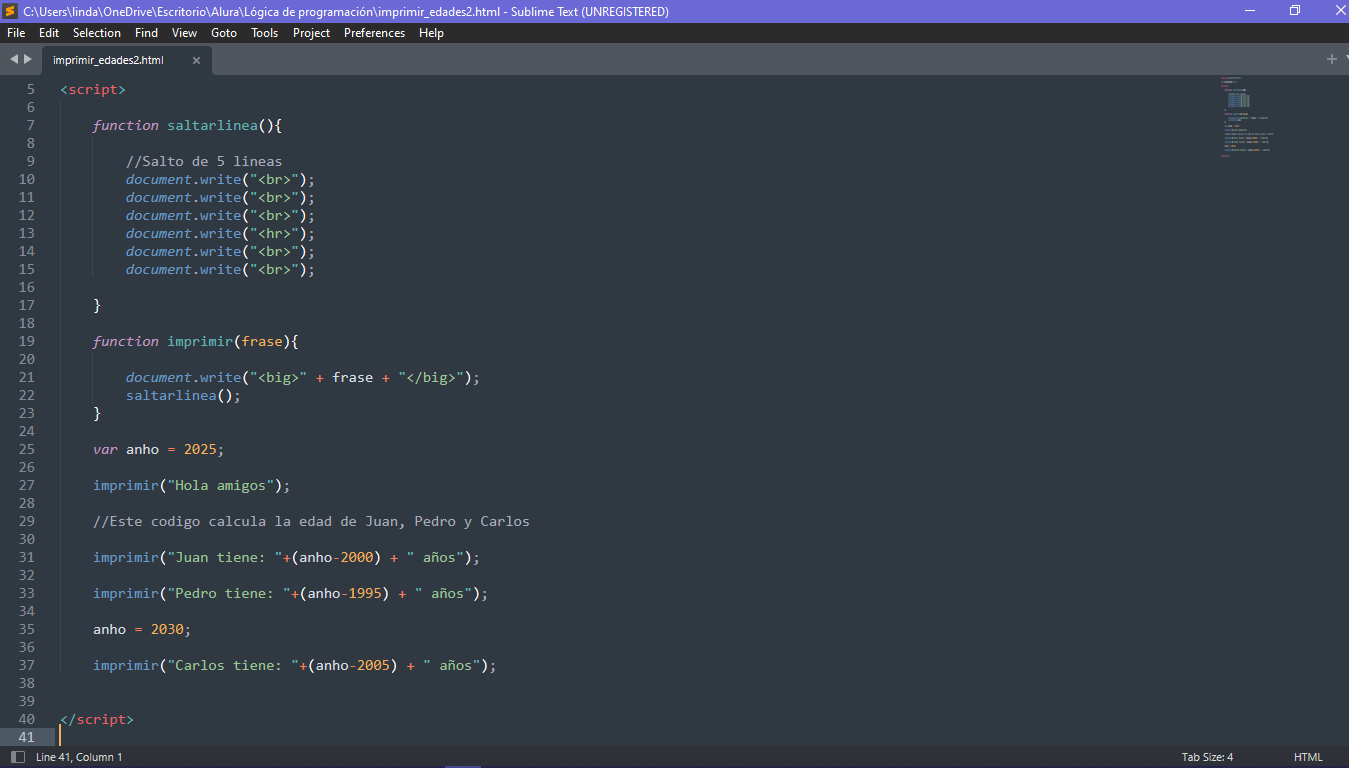Click the "<hr>" string on line 13
The image size is (1349, 768).
click(x=275, y=233)
